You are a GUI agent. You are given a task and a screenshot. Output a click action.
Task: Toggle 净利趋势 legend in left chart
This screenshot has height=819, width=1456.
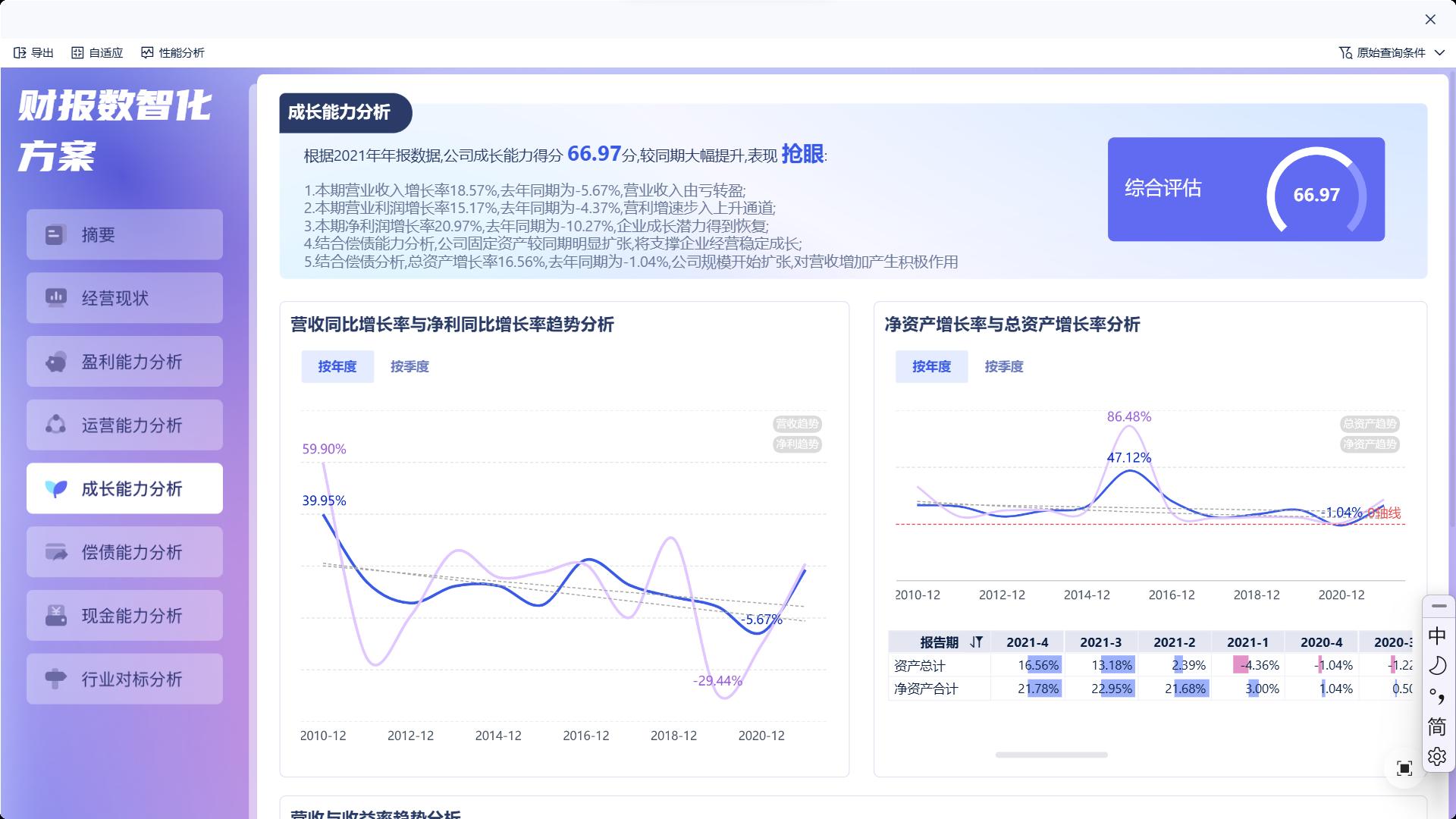click(797, 444)
